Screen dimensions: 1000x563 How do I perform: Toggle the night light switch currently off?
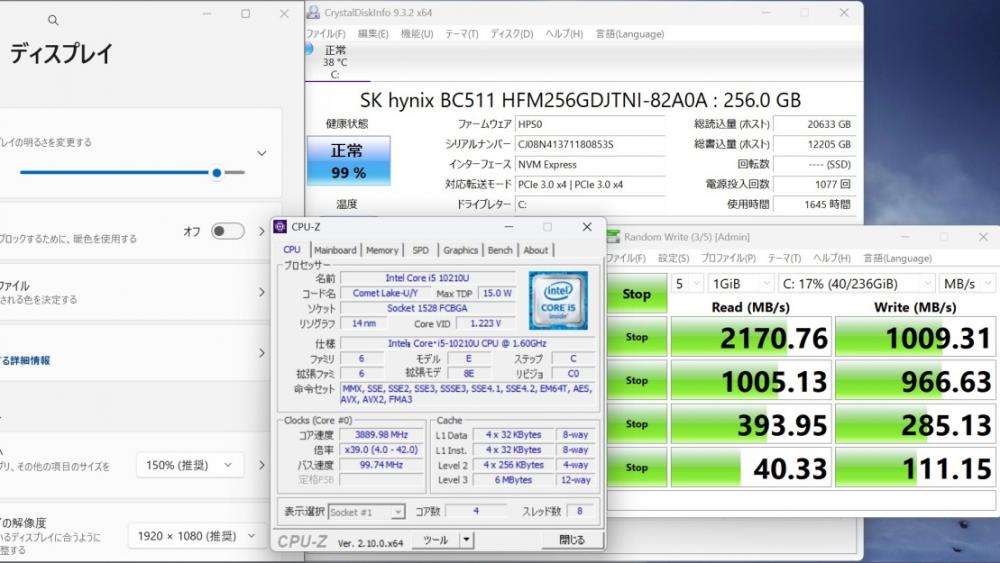tap(227, 231)
